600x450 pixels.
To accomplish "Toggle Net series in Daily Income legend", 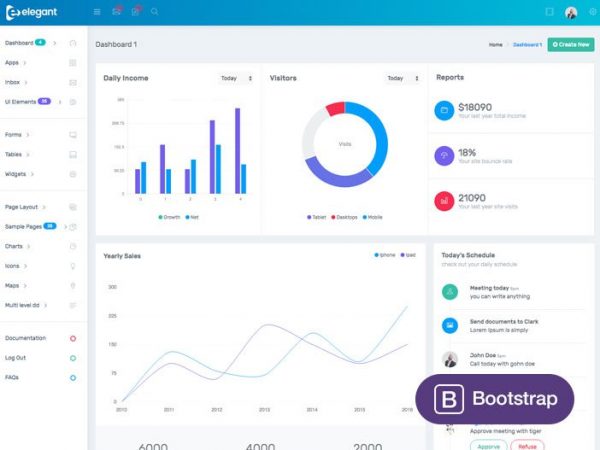I will (x=192, y=217).
